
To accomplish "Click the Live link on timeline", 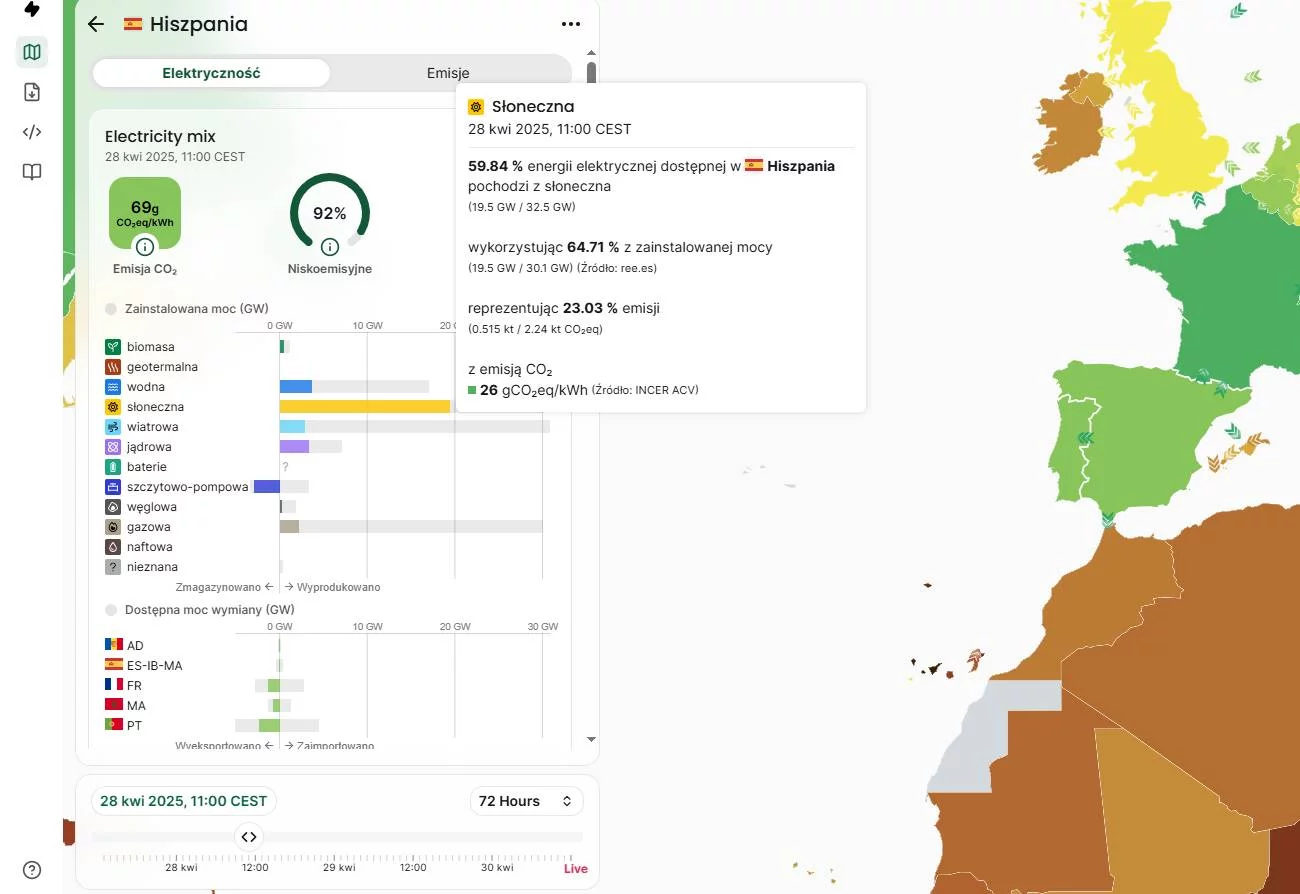I will 576,868.
